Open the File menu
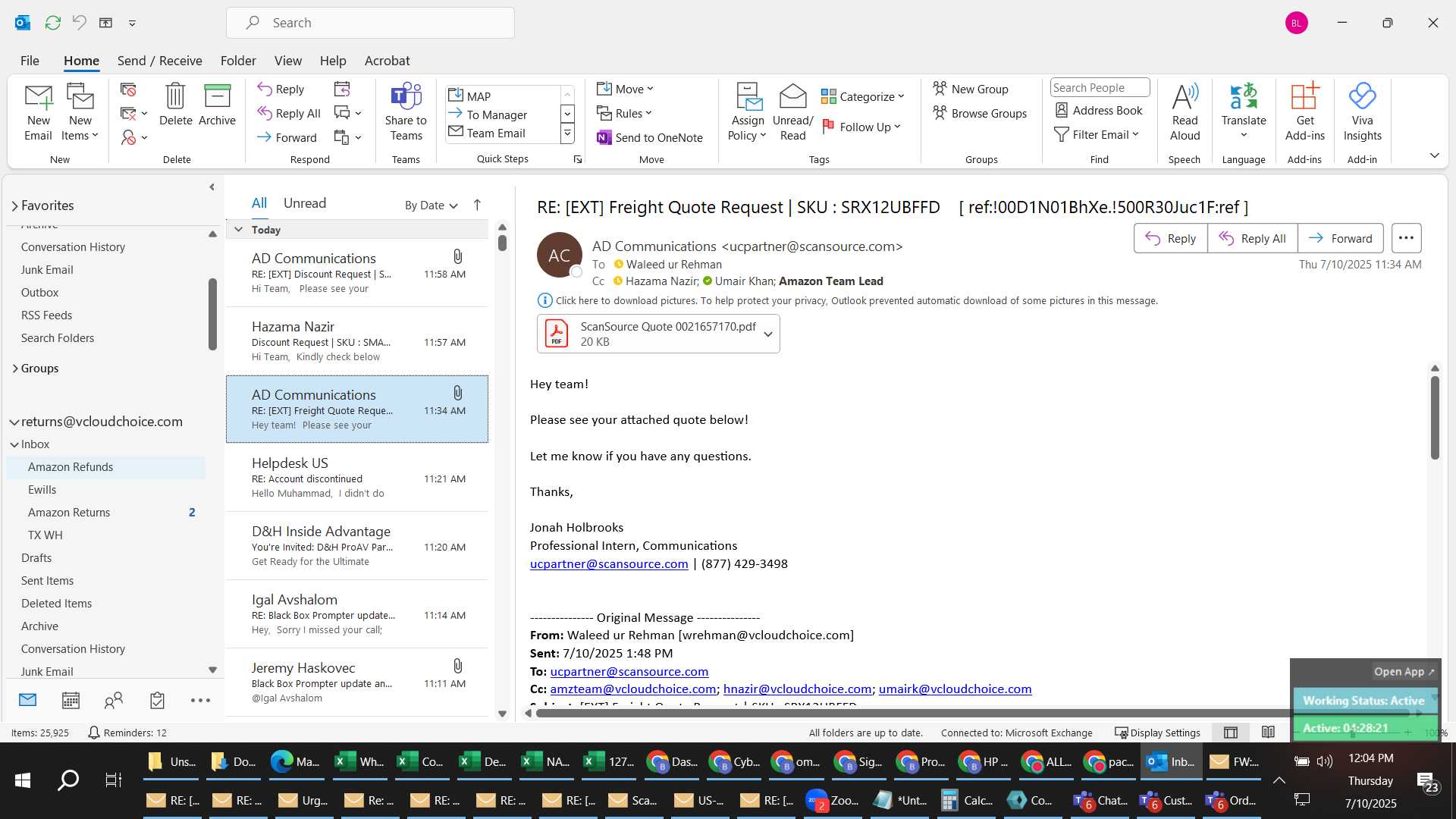Image resolution: width=1456 pixels, height=819 pixels. [x=30, y=61]
